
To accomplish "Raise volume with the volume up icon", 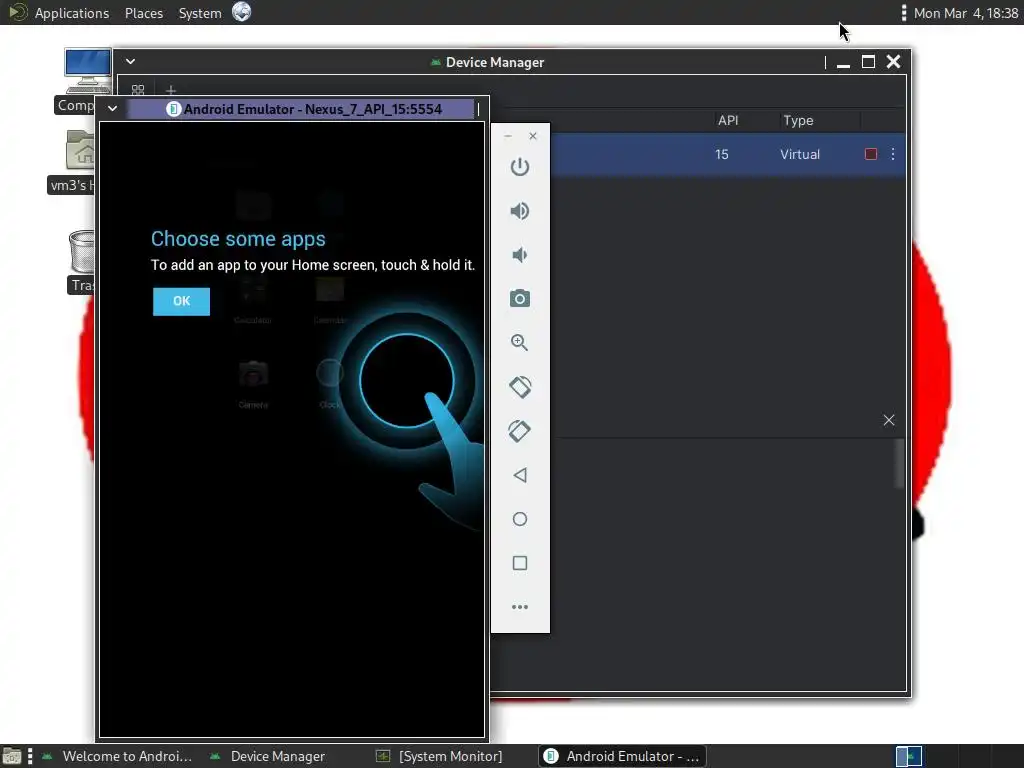I will click(520, 211).
